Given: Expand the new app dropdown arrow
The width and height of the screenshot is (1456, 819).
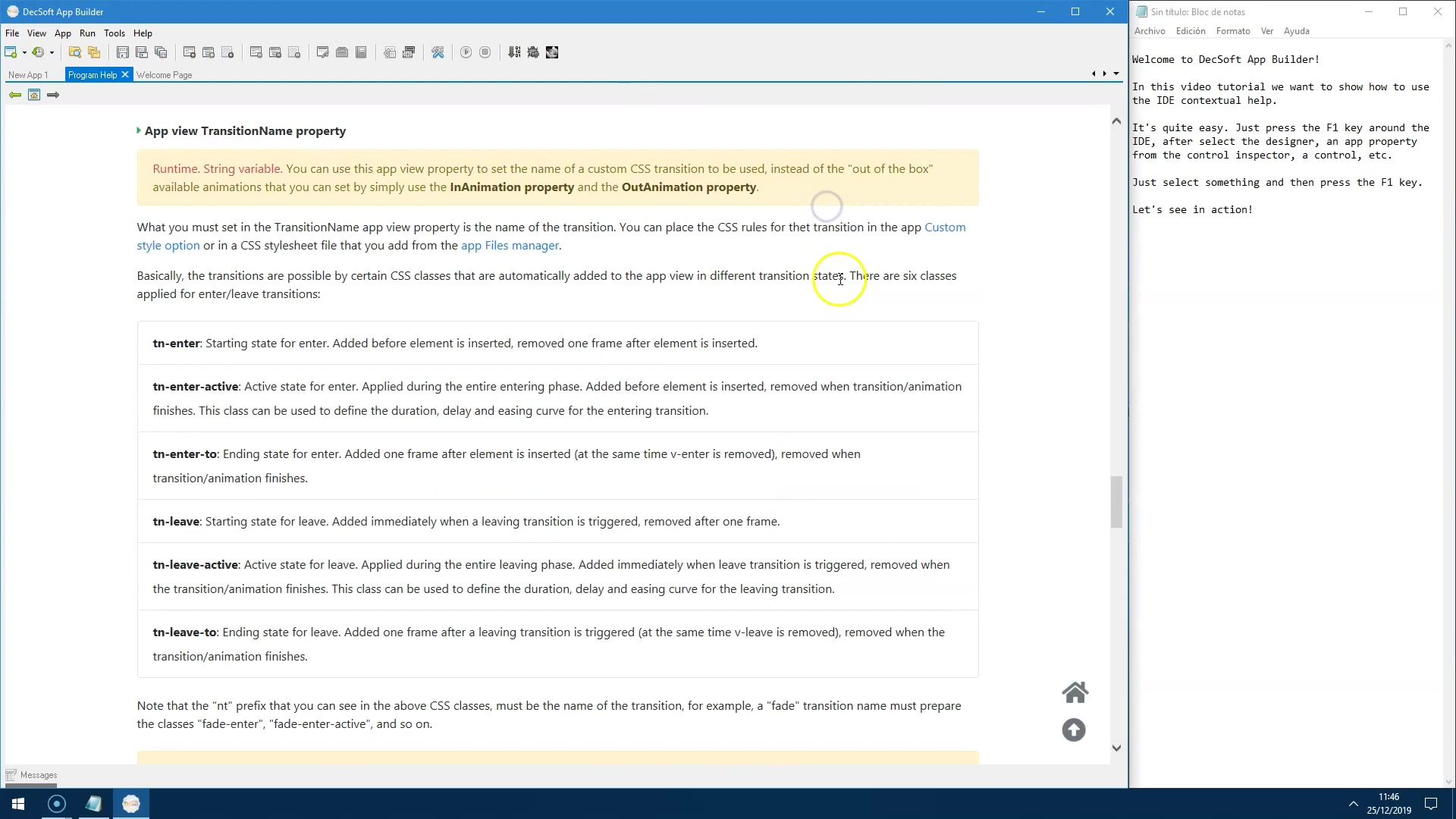Looking at the screenshot, I should (x=24, y=53).
